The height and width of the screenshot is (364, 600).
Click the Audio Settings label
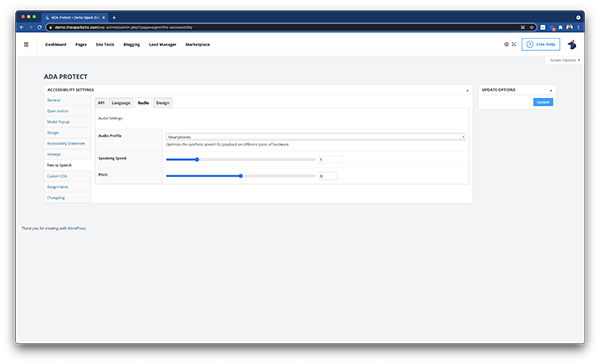(x=110, y=118)
